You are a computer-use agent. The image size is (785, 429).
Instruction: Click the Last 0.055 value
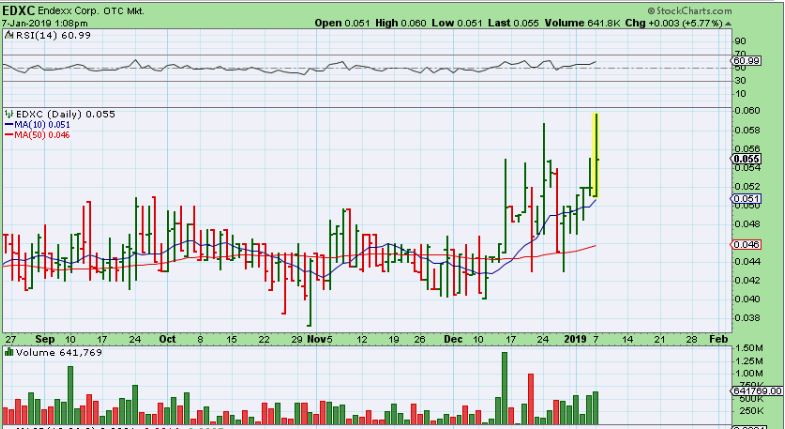(x=513, y=23)
